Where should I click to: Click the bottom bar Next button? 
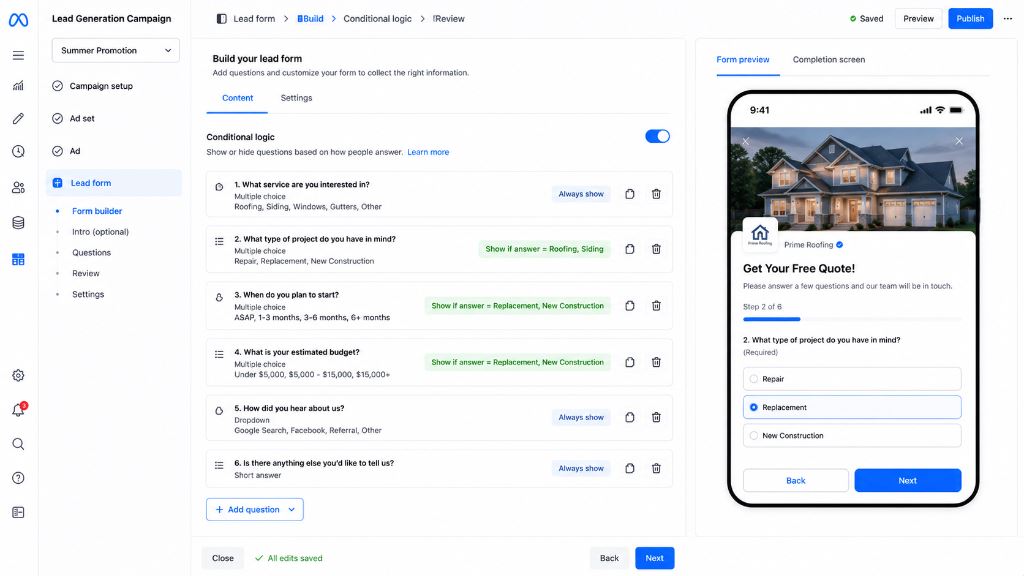654,558
